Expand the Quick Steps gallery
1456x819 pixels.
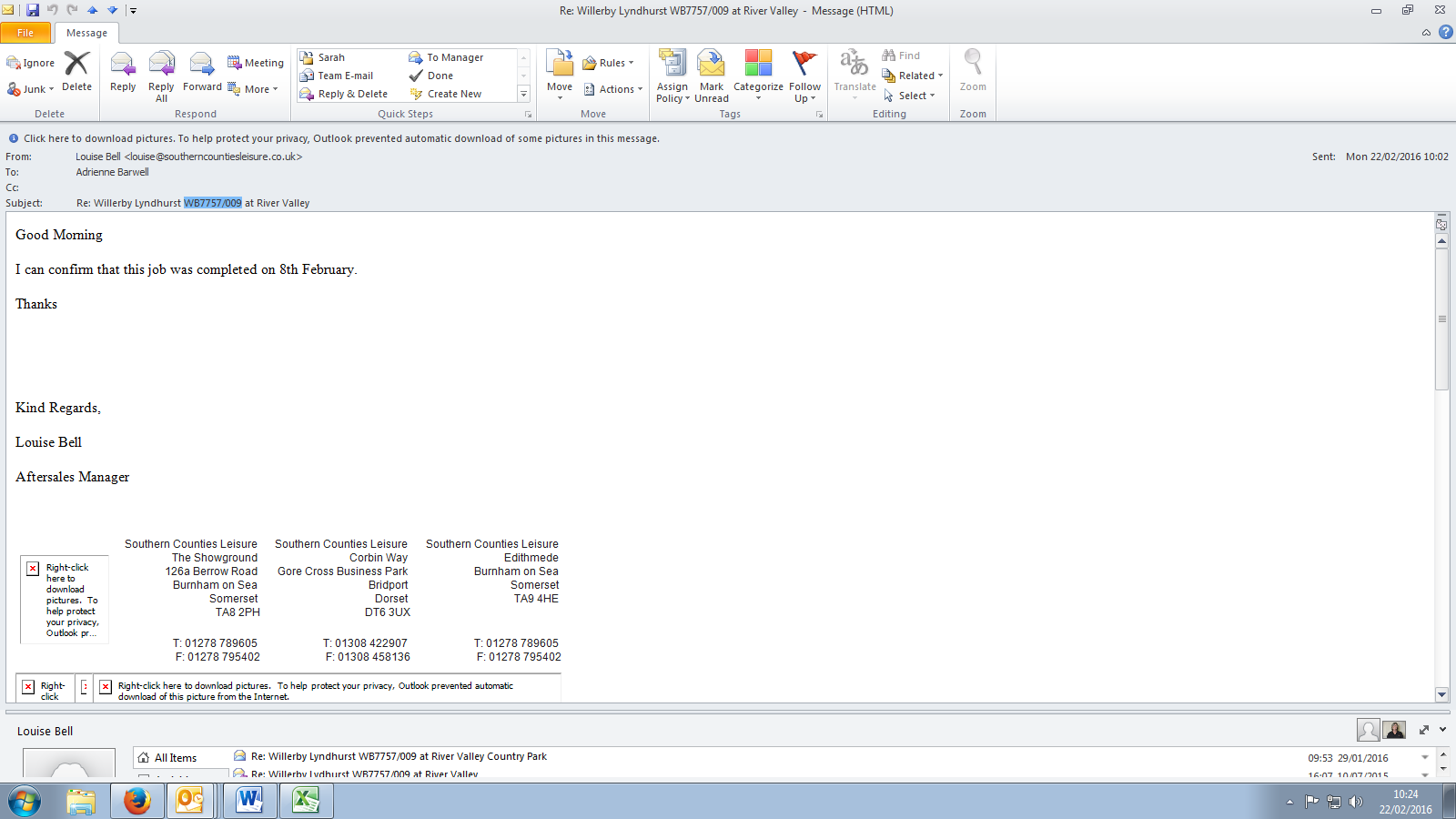(523, 94)
